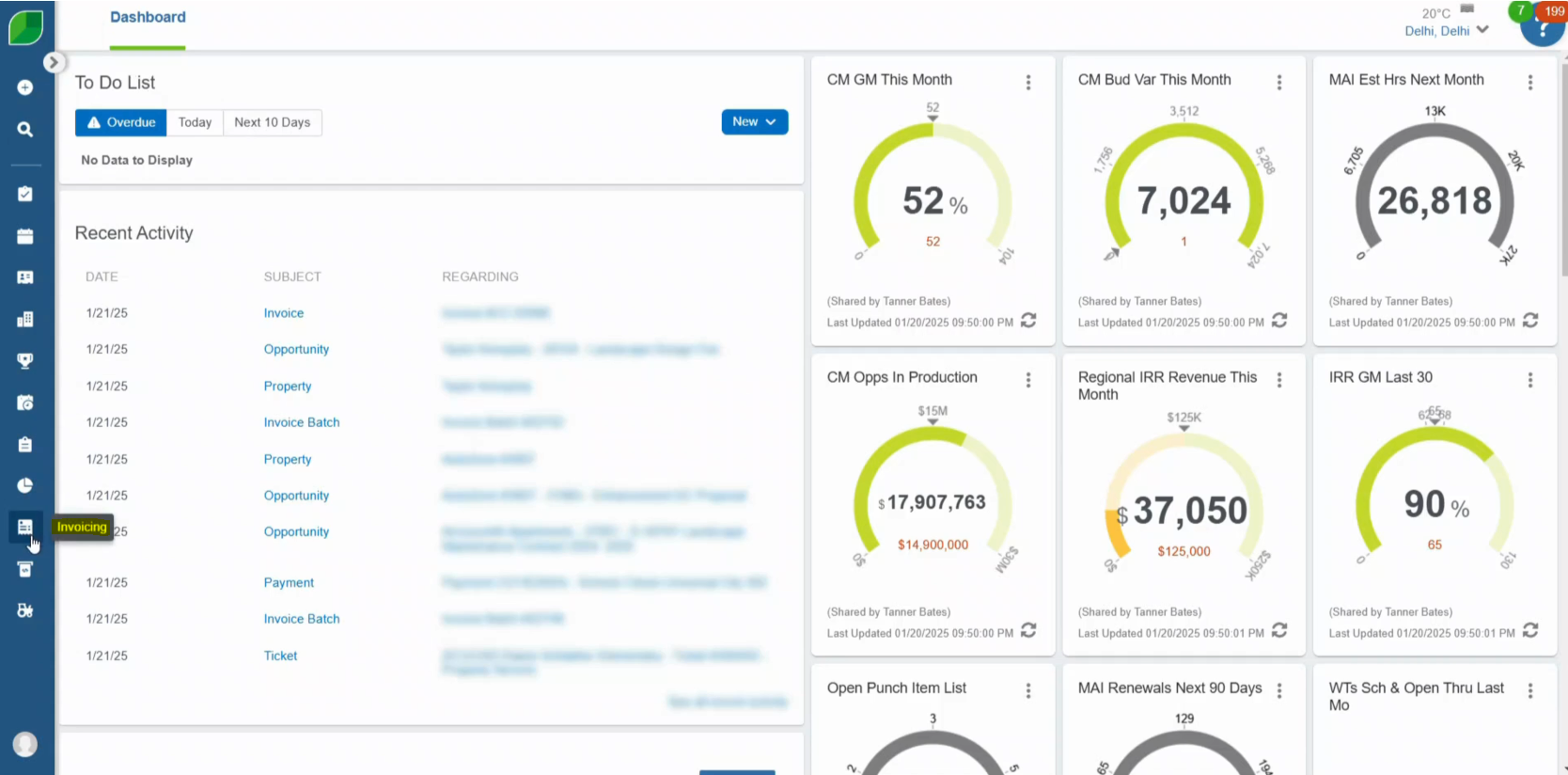Click the DATE column header
The height and width of the screenshot is (775, 1568).
tap(102, 277)
